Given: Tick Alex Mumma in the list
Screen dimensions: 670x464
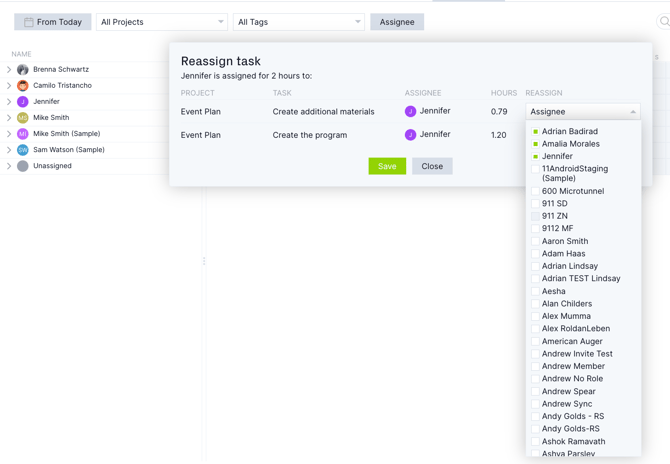Looking at the screenshot, I should coord(535,316).
